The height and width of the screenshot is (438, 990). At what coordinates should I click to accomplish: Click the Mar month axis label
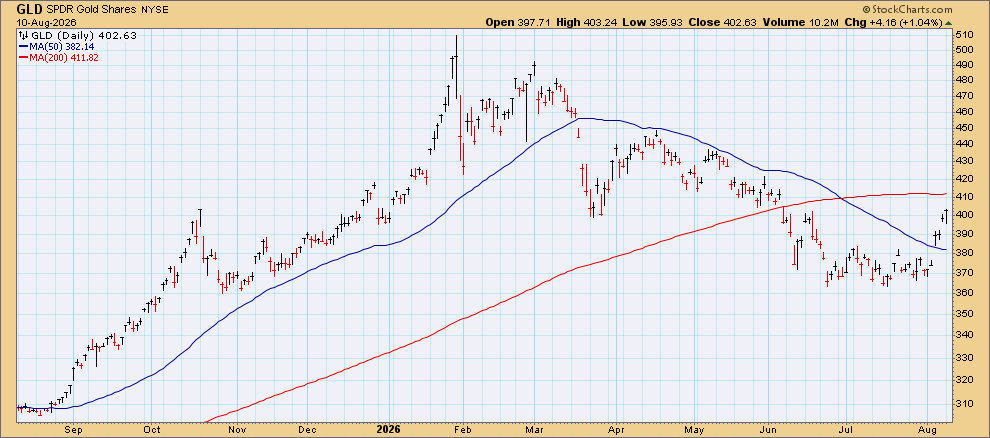(x=534, y=428)
